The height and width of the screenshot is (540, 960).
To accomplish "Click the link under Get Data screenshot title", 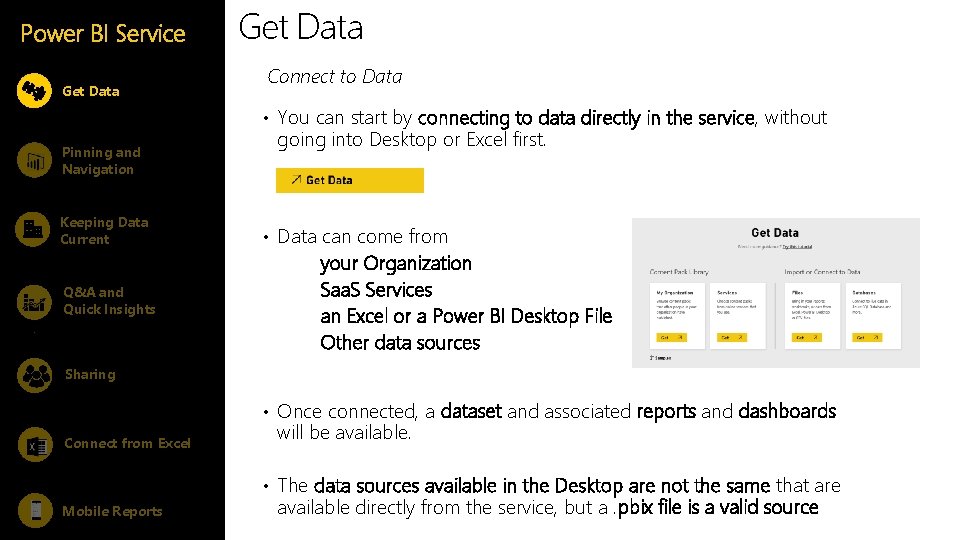I will [x=797, y=247].
